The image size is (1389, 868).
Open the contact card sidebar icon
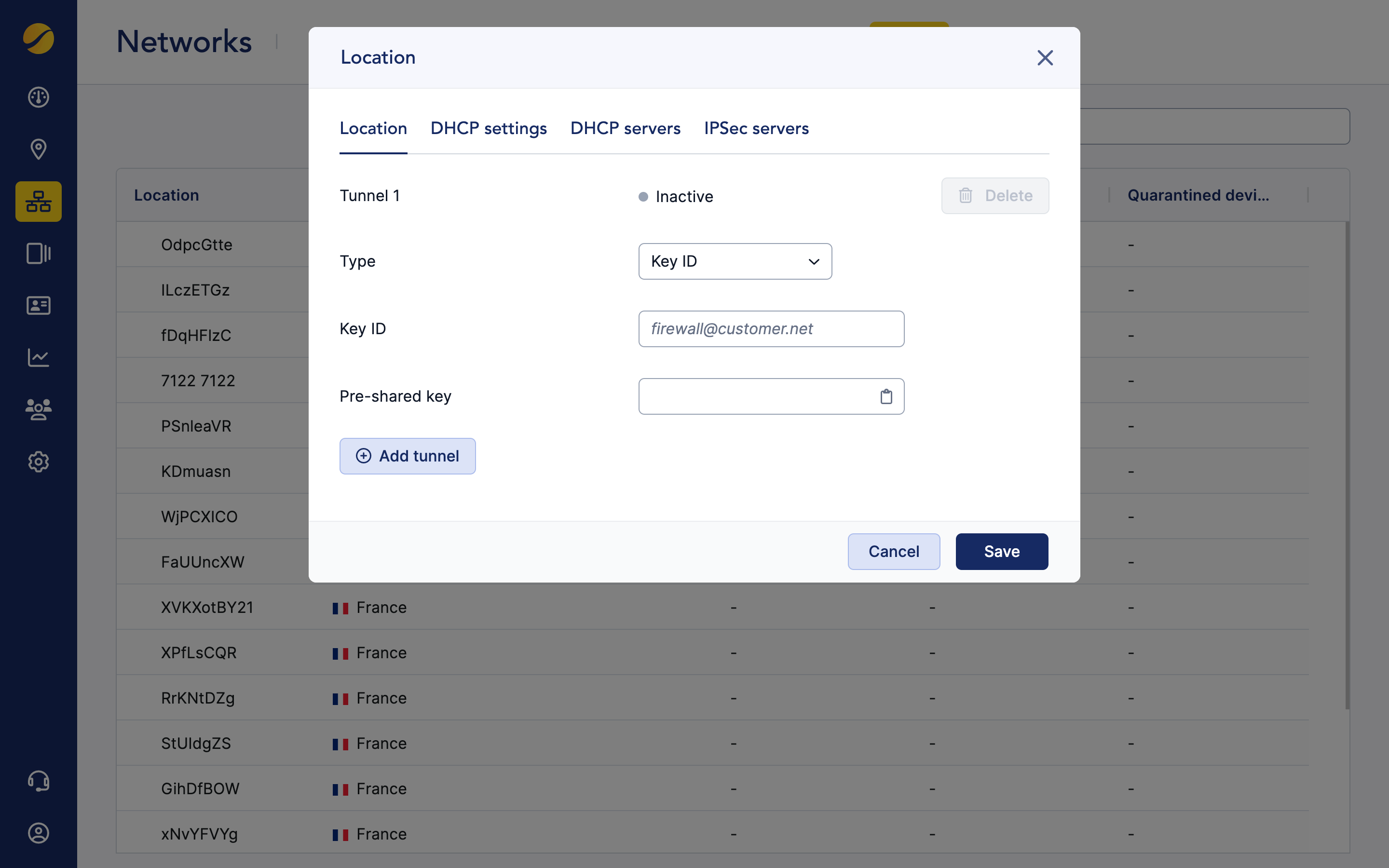pyautogui.click(x=38, y=305)
